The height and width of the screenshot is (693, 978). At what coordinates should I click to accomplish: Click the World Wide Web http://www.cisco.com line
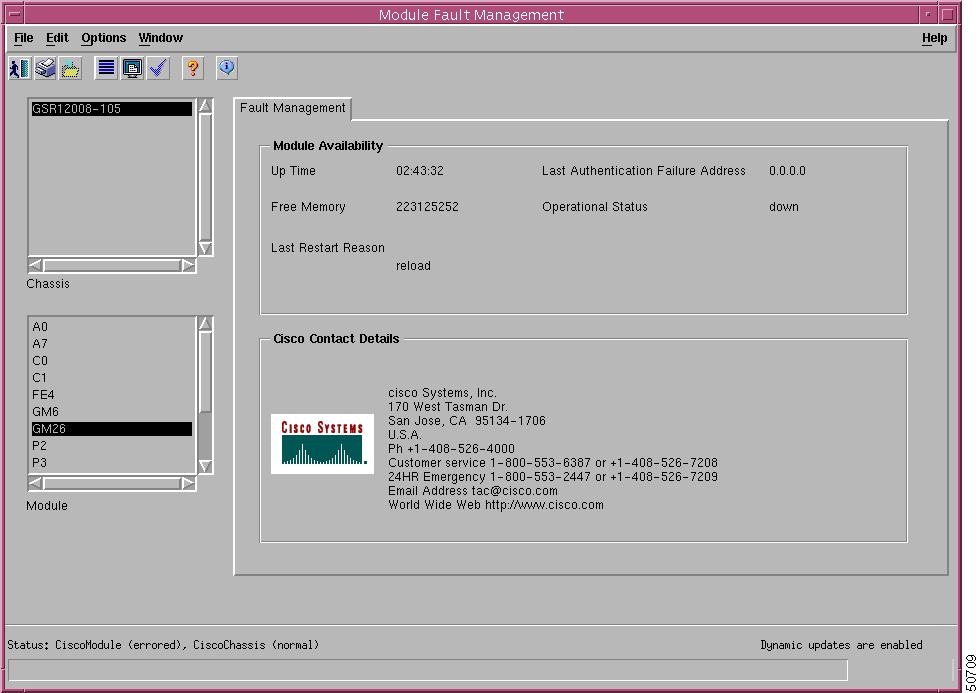click(x=496, y=505)
